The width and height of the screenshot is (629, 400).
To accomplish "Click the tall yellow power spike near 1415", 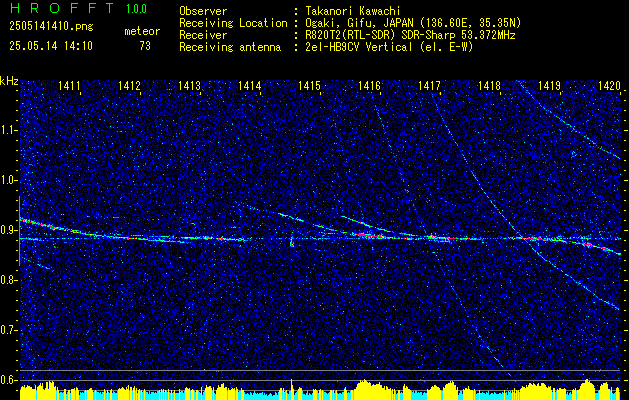I will [x=292, y=389].
